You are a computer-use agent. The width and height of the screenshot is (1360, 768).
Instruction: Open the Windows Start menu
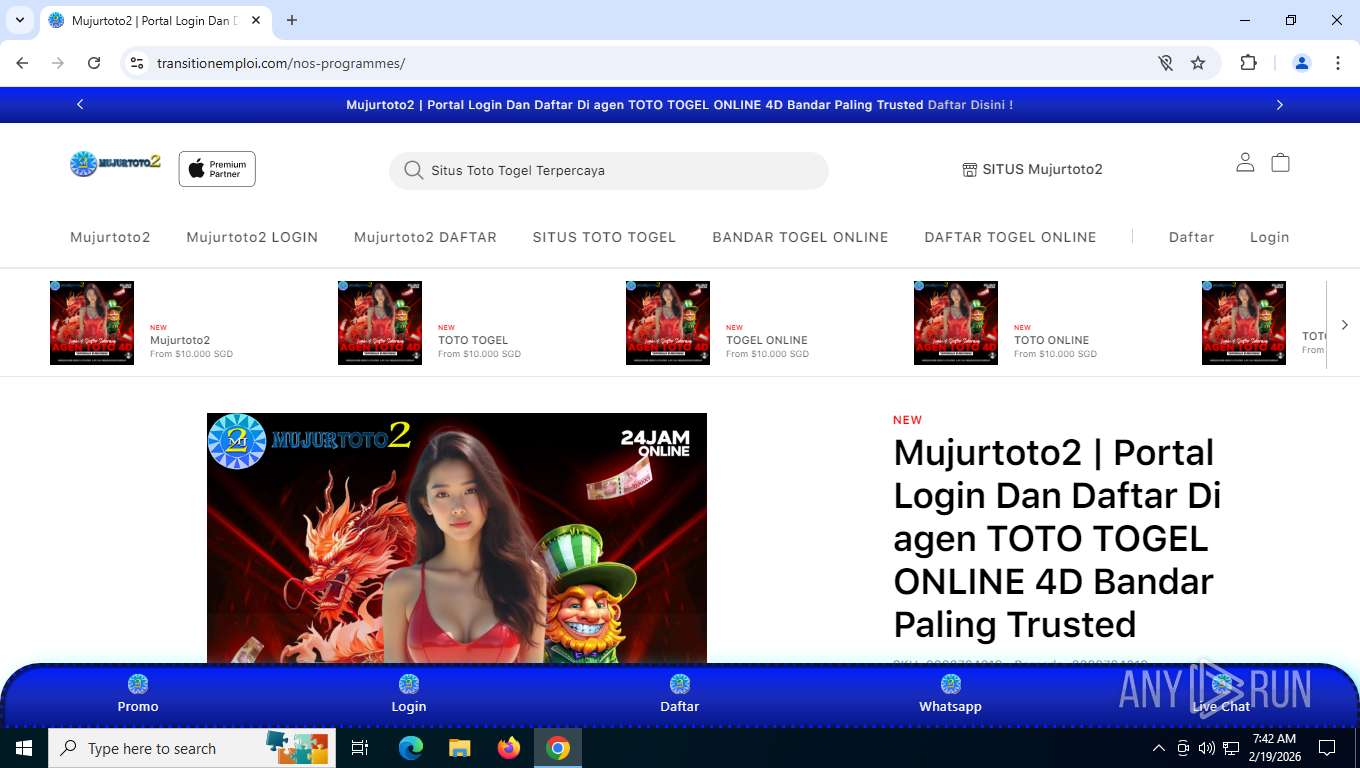tap(23, 748)
